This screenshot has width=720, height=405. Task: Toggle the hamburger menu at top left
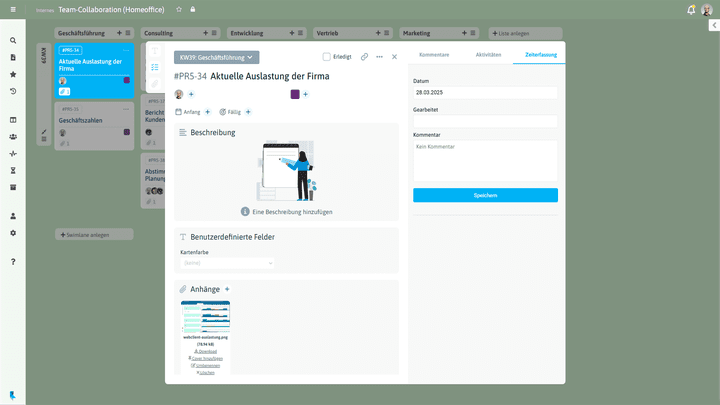tap(13, 10)
